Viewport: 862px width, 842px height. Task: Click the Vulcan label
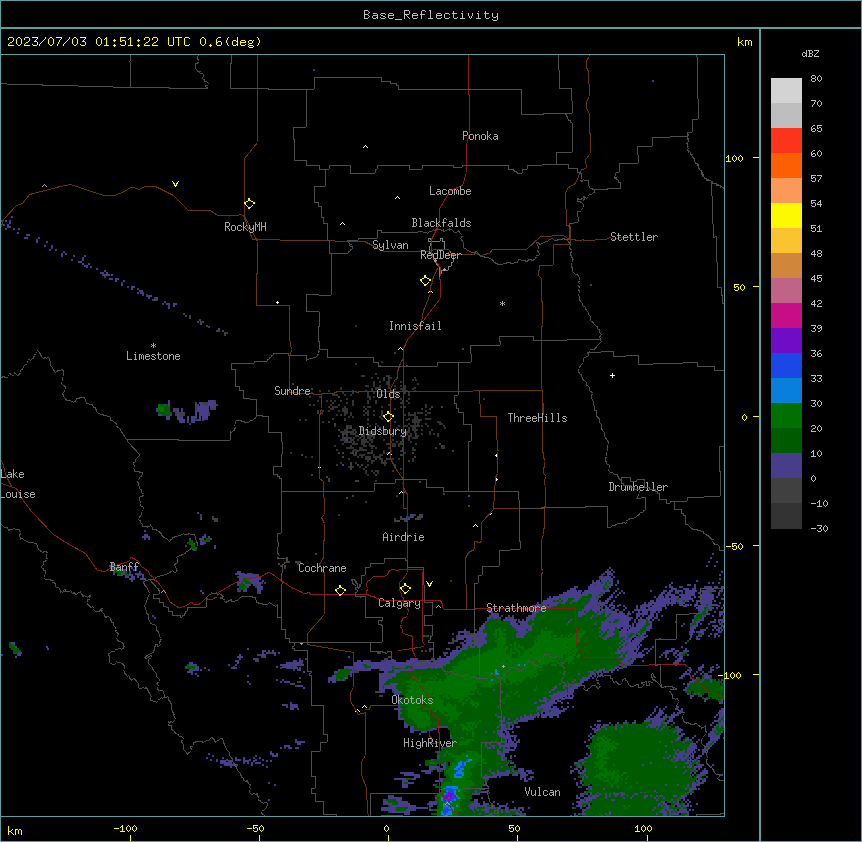542,792
